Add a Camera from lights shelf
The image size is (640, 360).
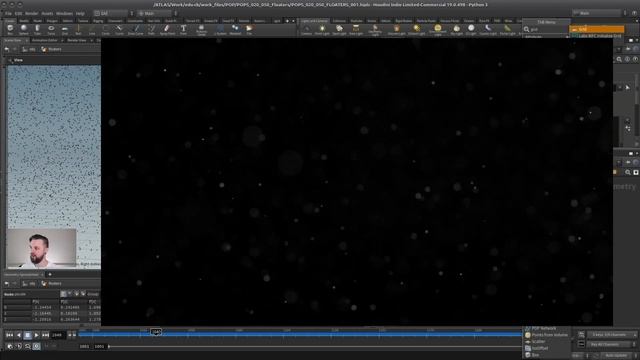click(x=307, y=29)
